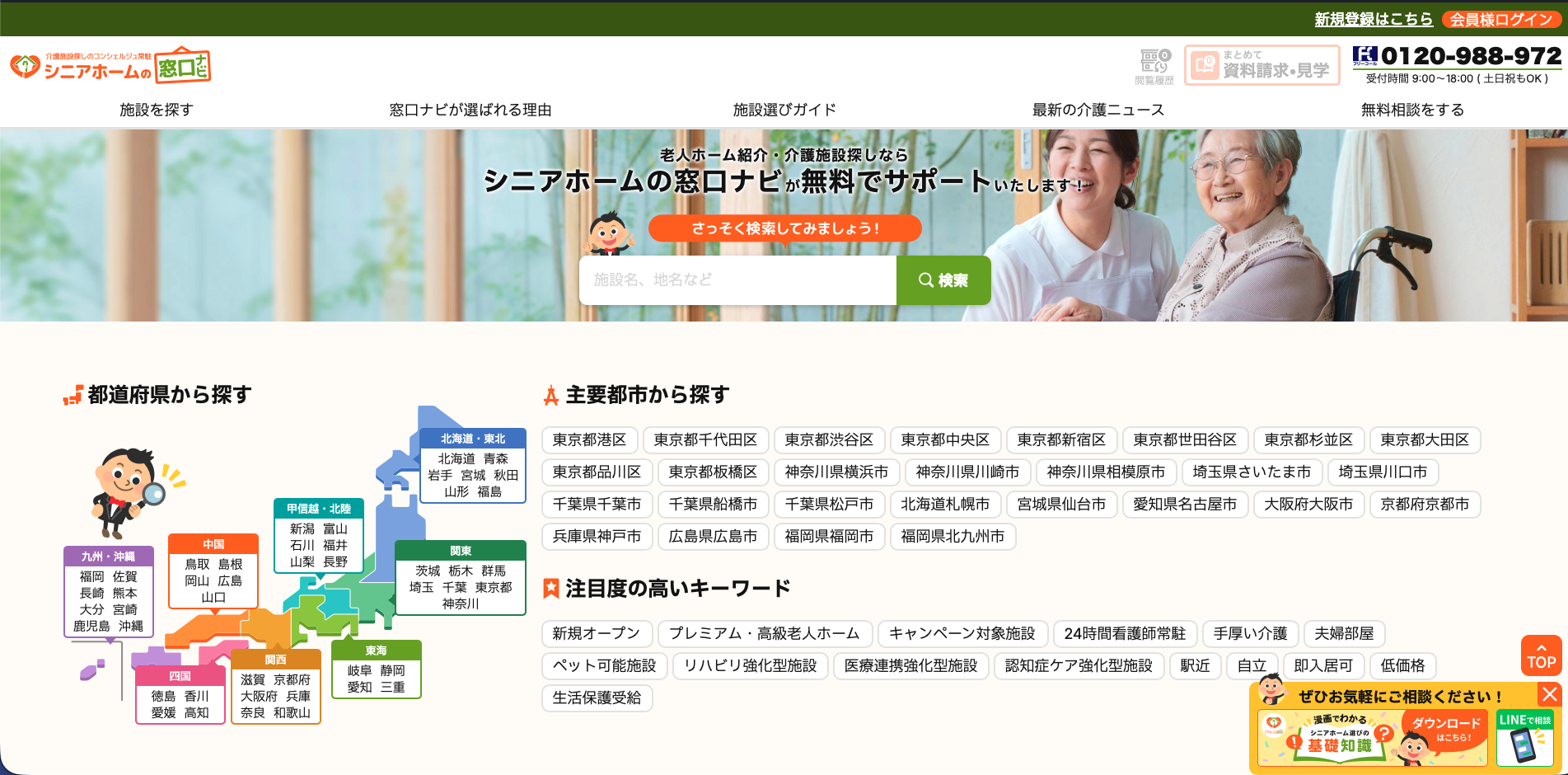The width and height of the screenshot is (1568, 775).
Task: Click the 0120-988-972 free dial number
Action: 1469,56
